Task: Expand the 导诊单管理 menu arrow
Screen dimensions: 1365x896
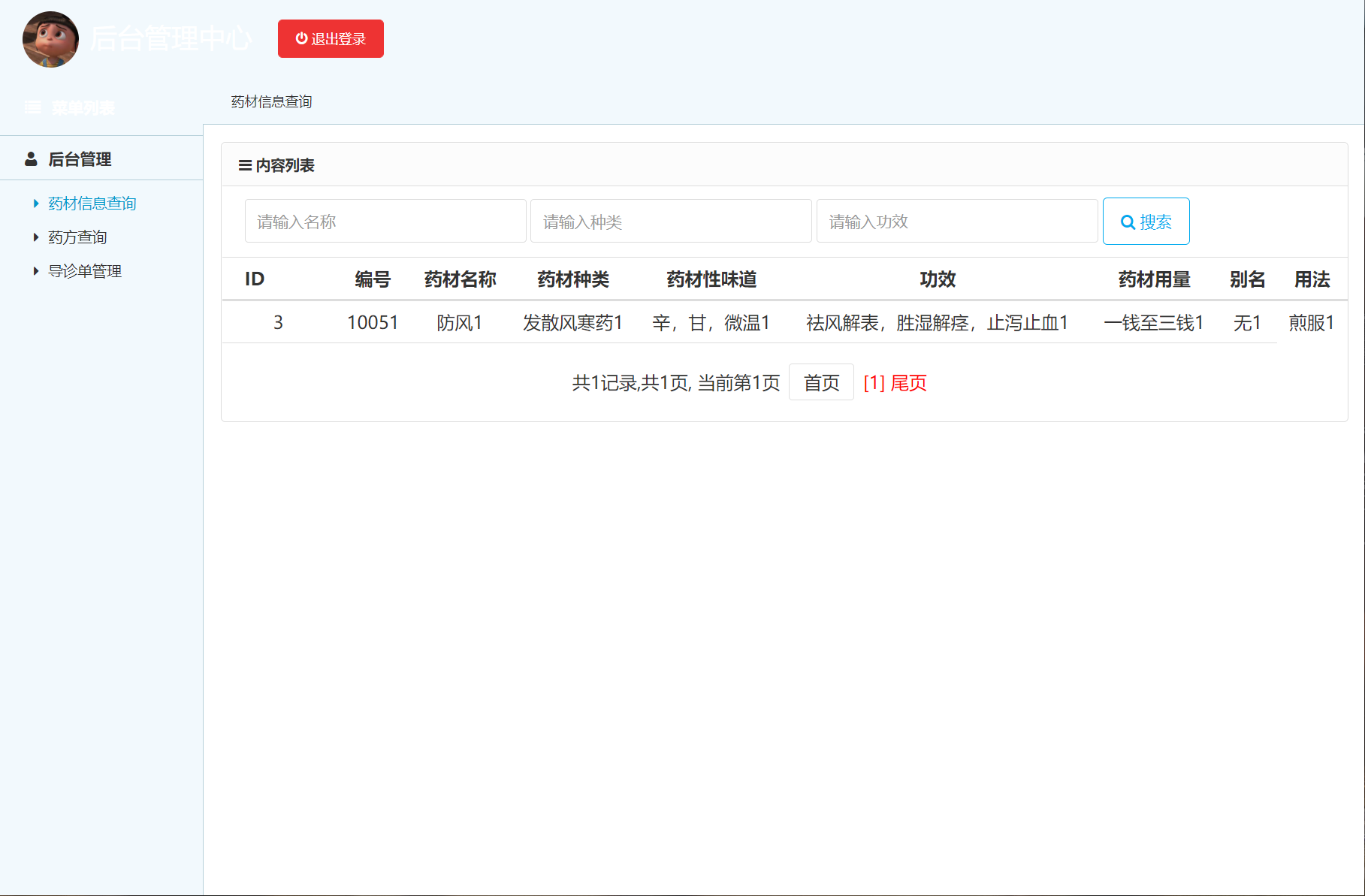Action: [x=35, y=270]
